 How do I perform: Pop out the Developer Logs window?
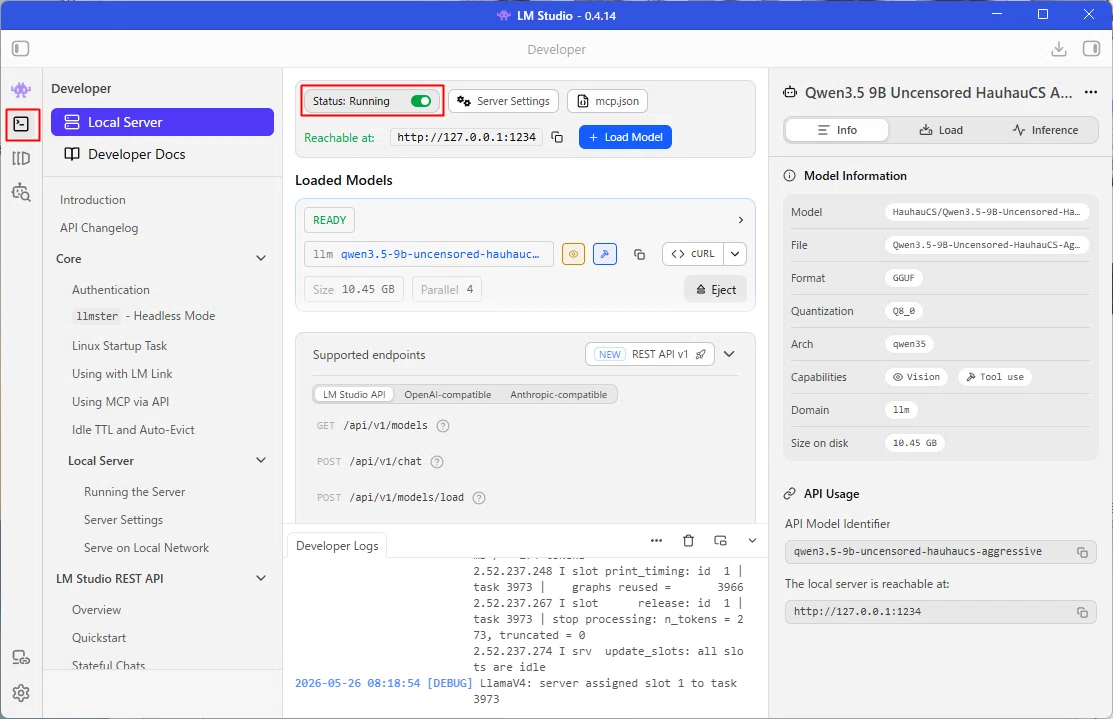click(x=720, y=541)
